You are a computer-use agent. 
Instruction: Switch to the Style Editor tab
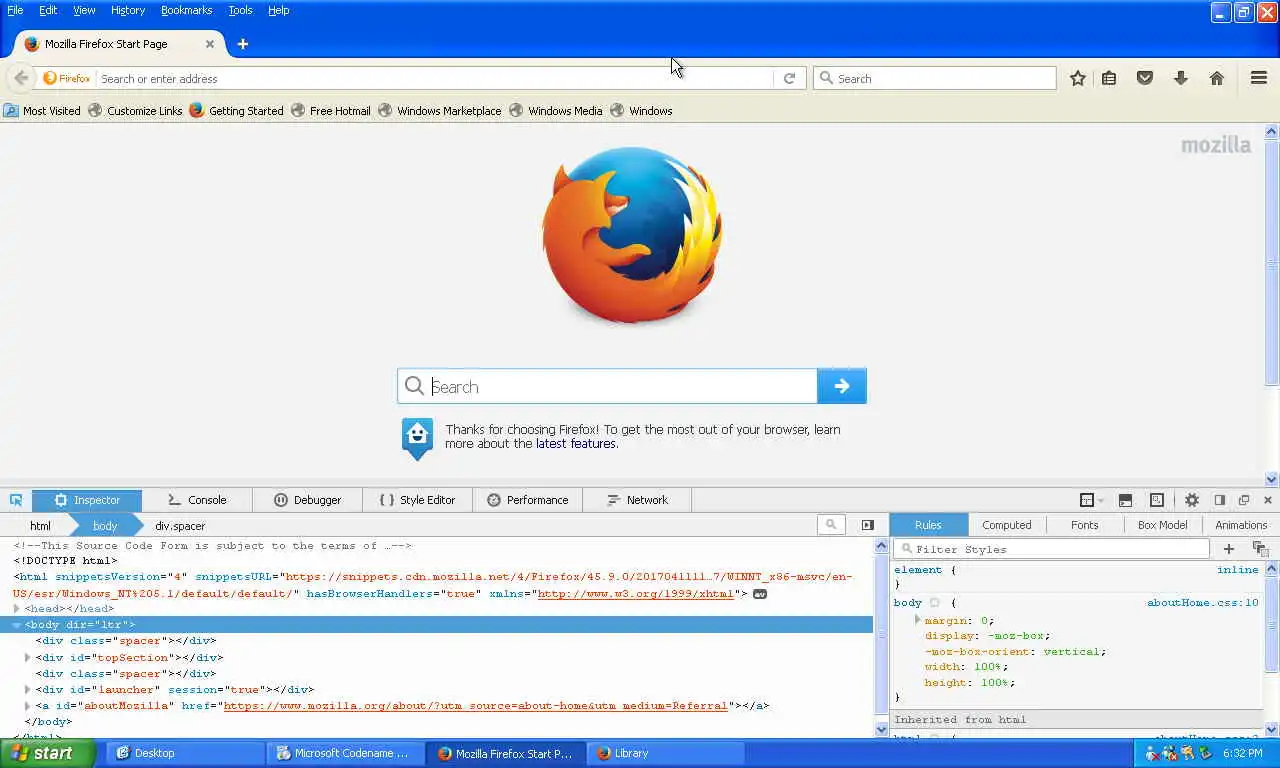417,500
